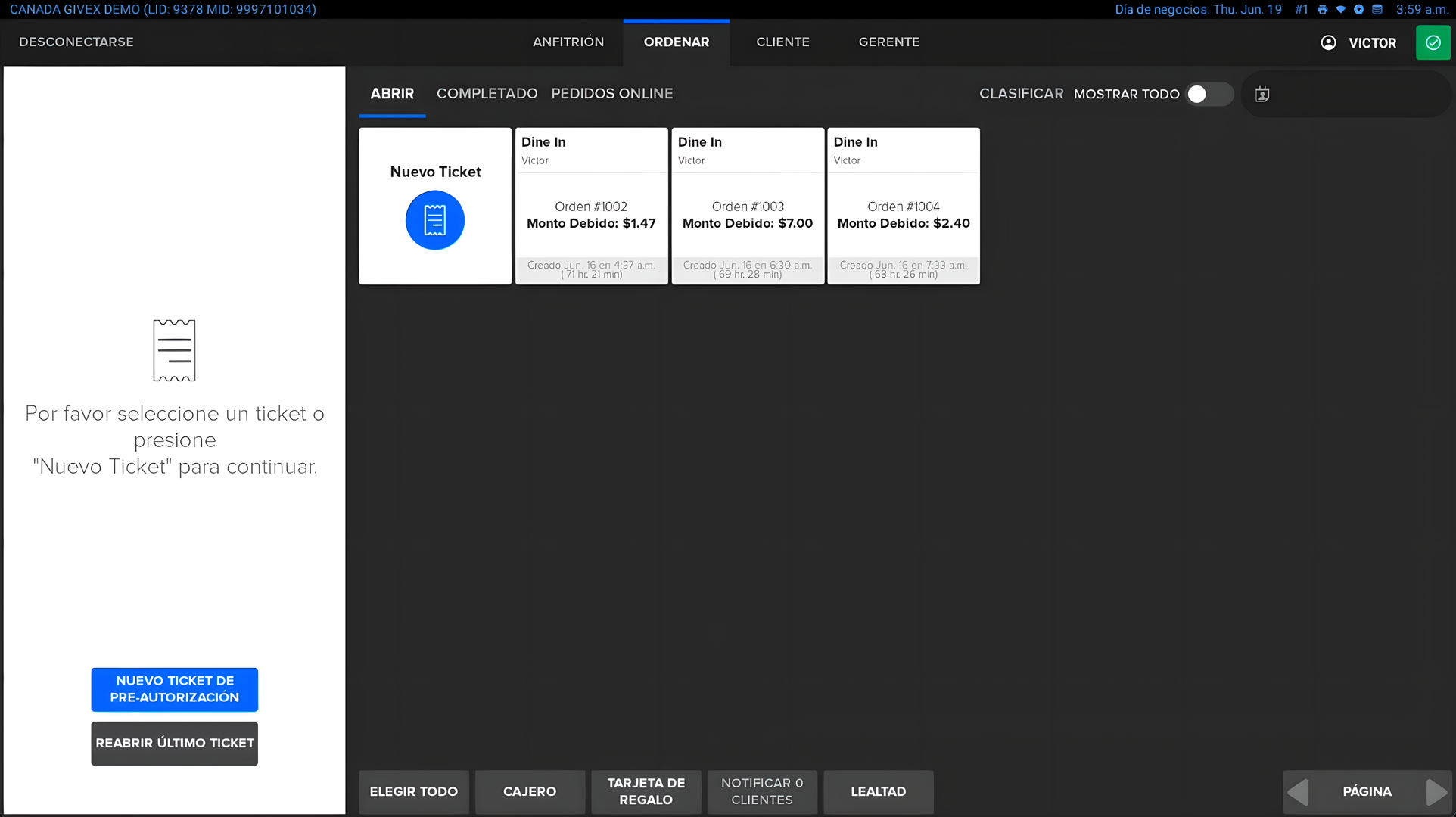Click the Victor user profile icon
The image size is (1456, 817).
pyautogui.click(x=1328, y=42)
